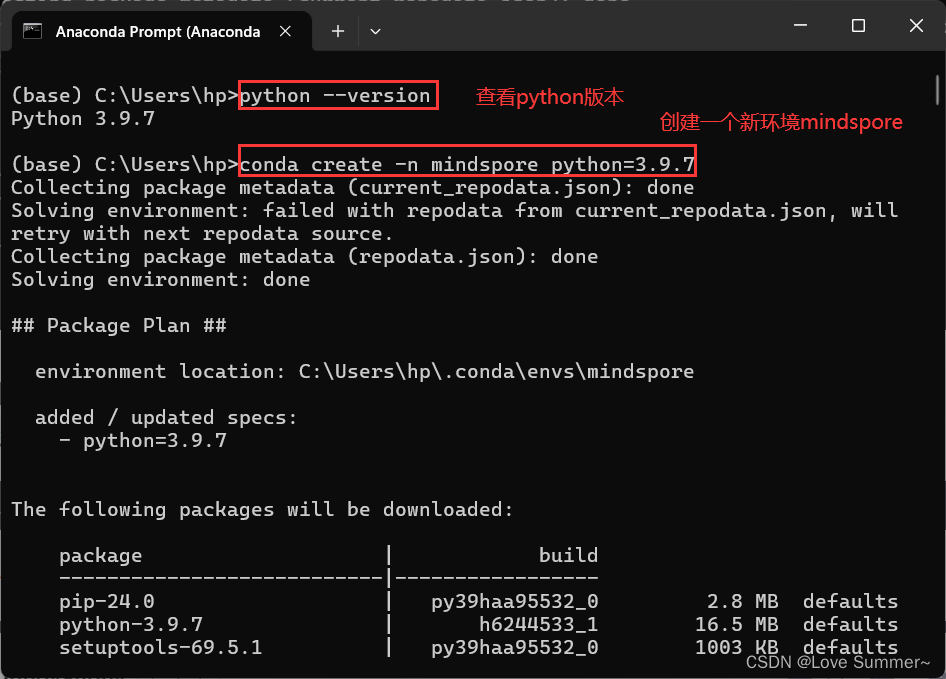
Task: Close the Anaconda Prompt tab
Action: point(286,31)
